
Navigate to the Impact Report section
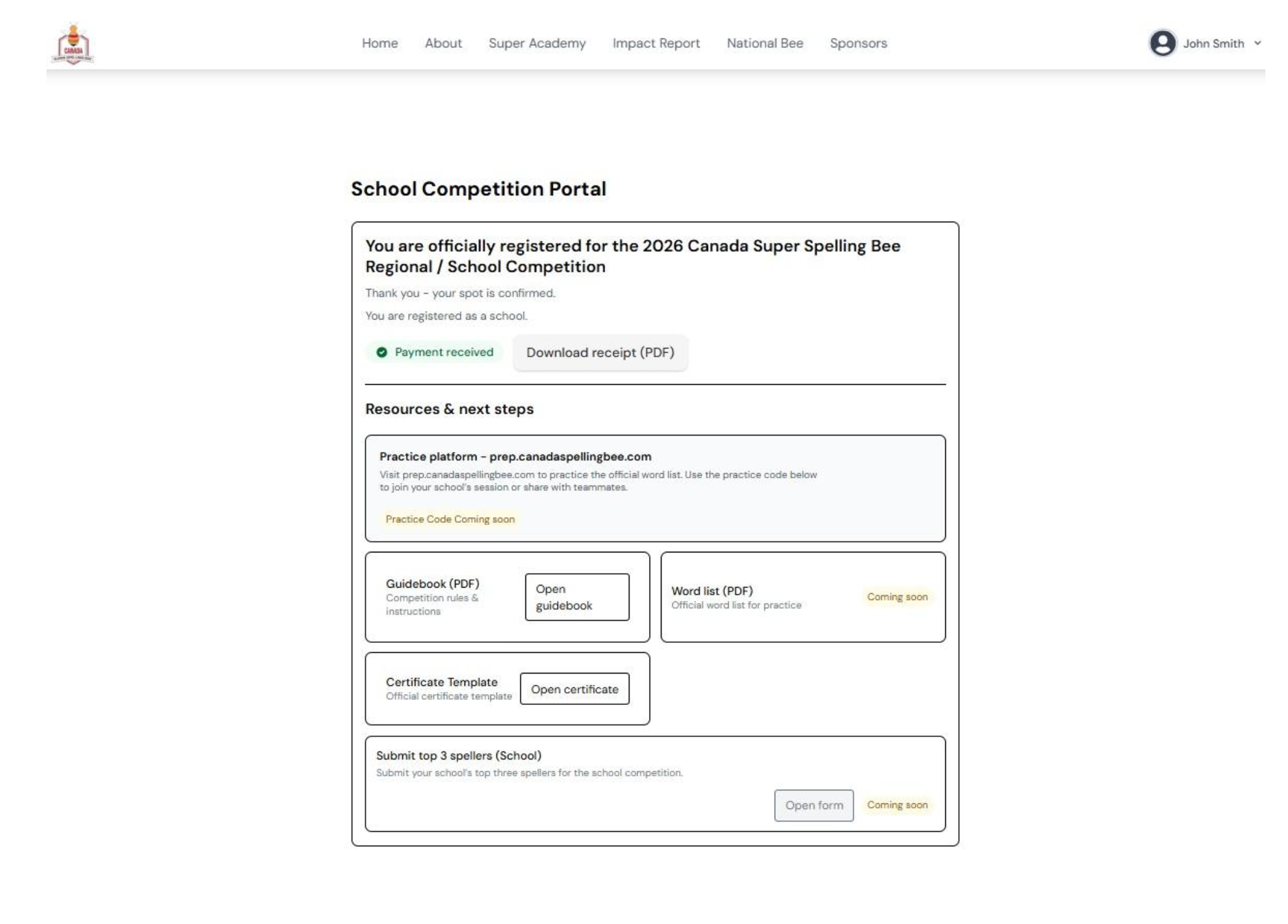(657, 44)
